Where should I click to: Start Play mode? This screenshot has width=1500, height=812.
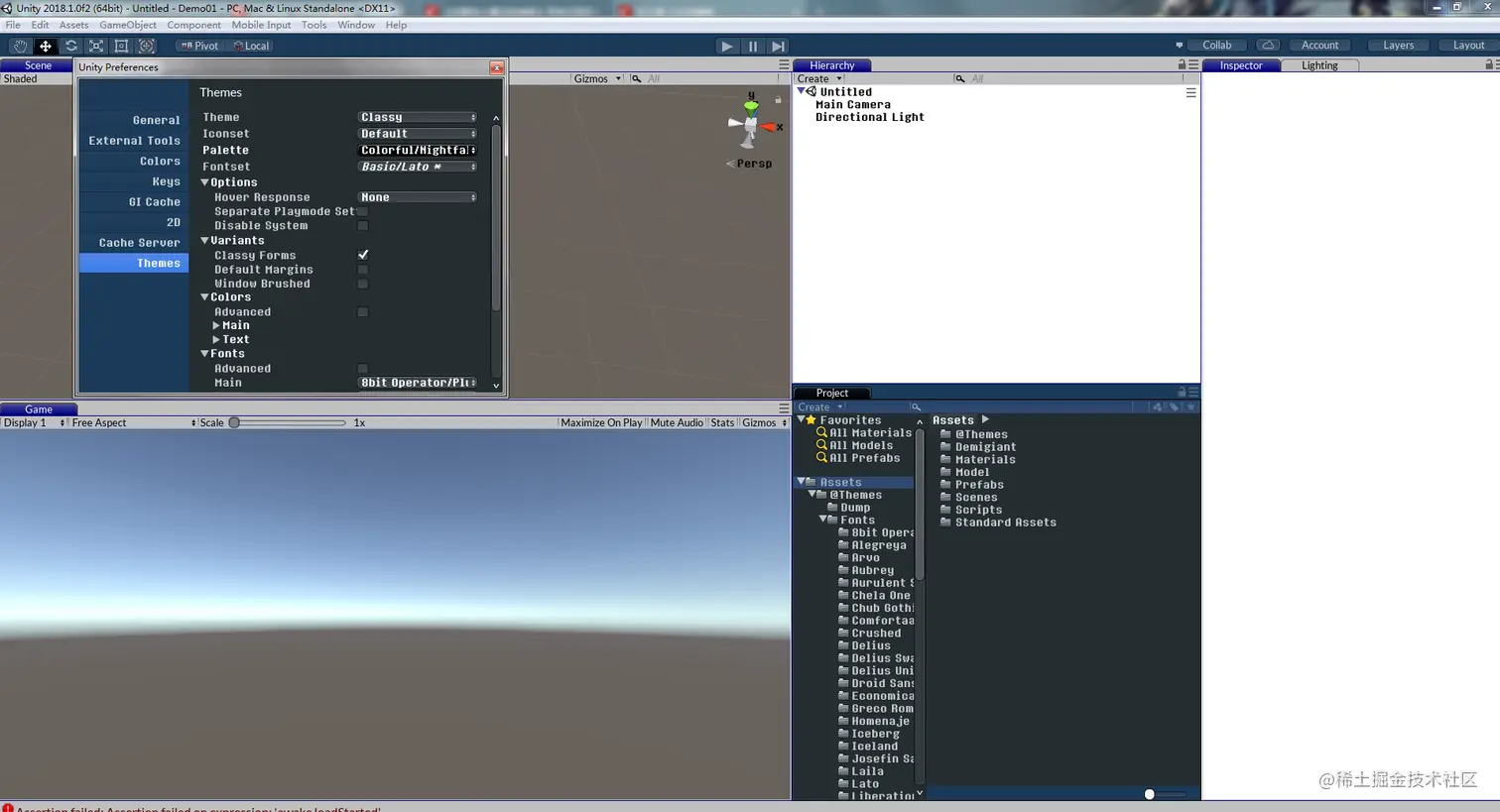click(x=727, y=46)
